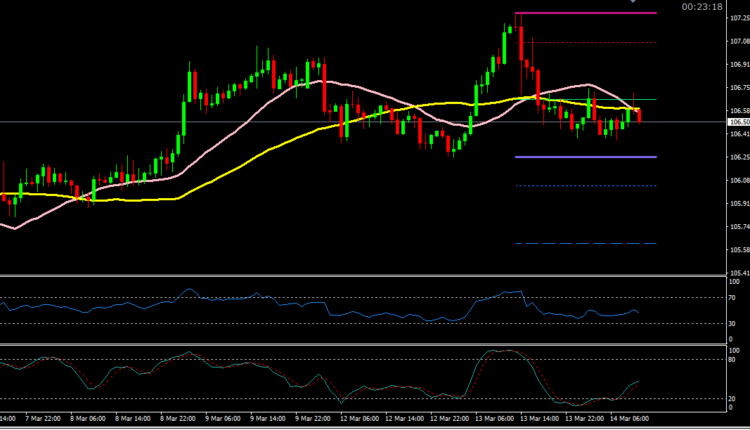The height and width of the screenshot is (430, 750).
Task: Click the 80 level label in the stochastic panel
Action: pos(735,360)
